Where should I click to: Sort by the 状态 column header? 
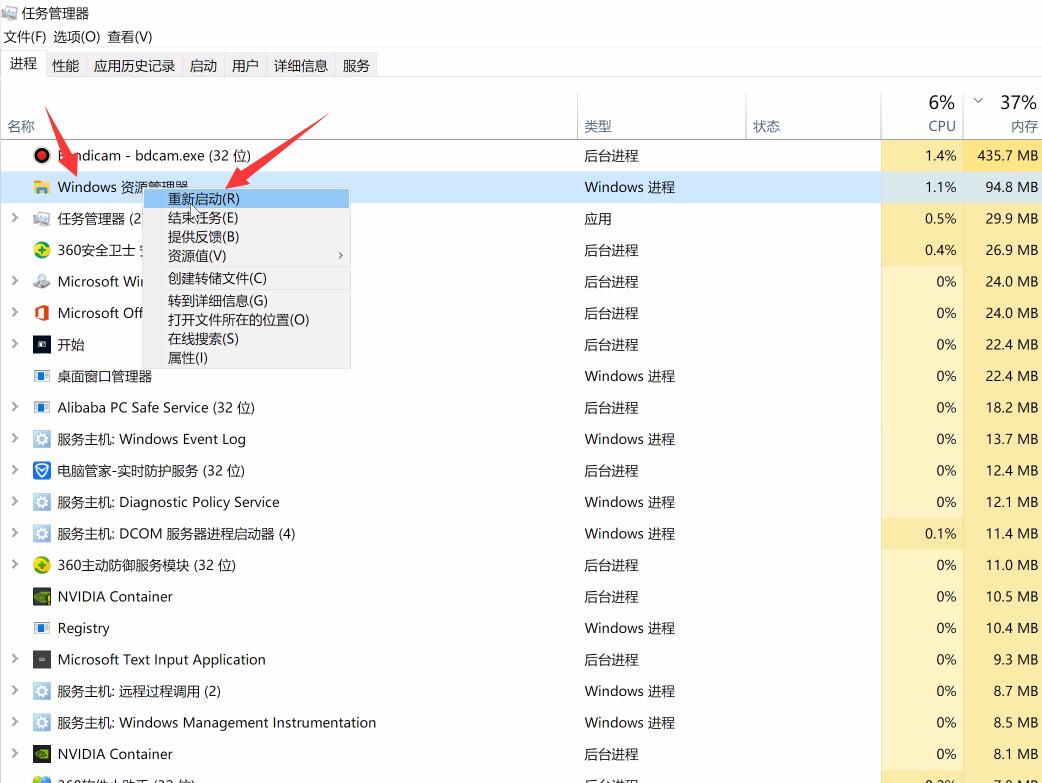pos(813,116)
